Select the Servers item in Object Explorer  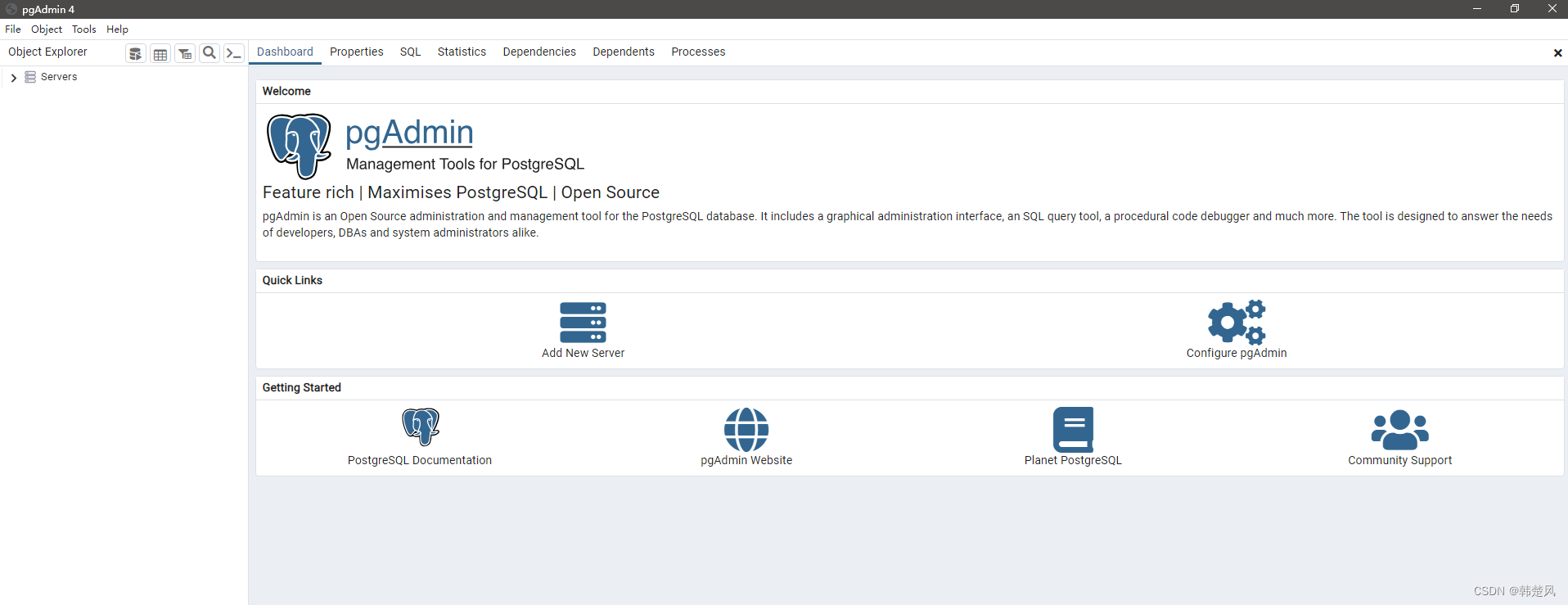pyautogui.click(x=59, y=77)
